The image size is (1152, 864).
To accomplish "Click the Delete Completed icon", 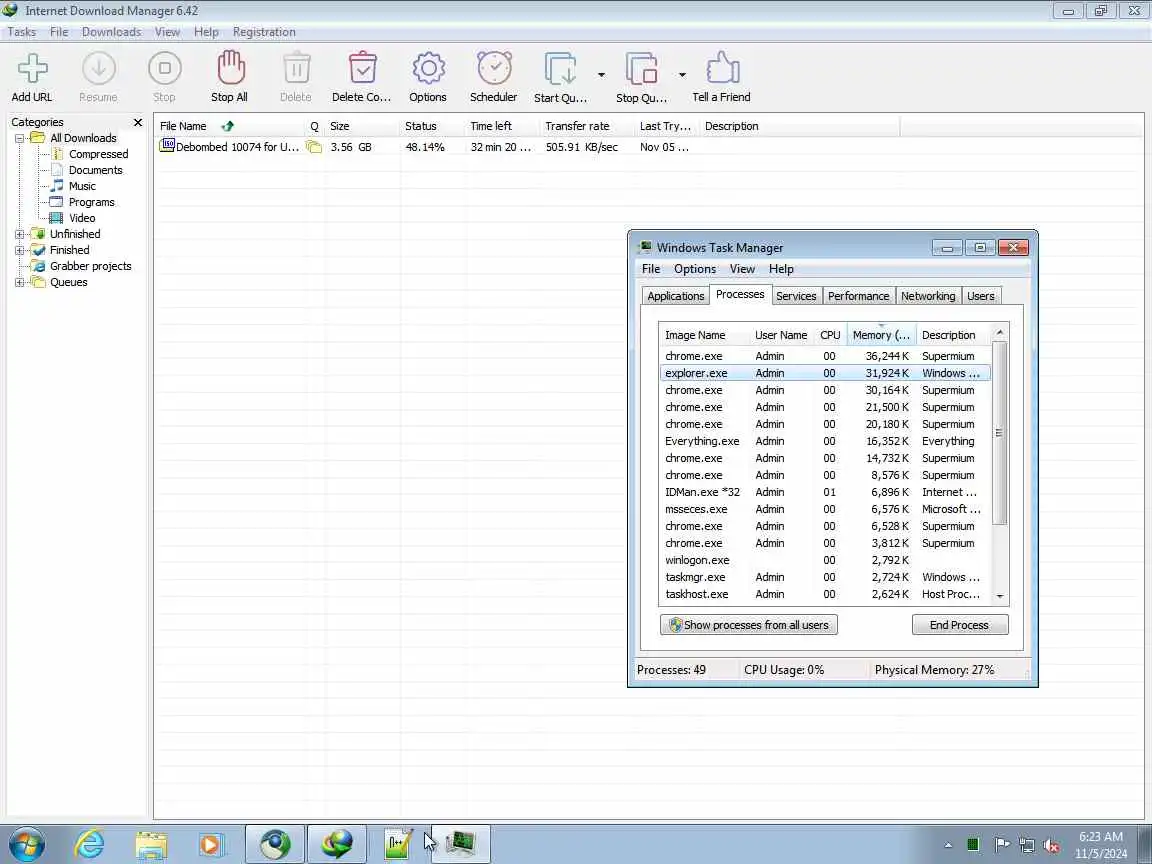I will [x=362, y=68].
